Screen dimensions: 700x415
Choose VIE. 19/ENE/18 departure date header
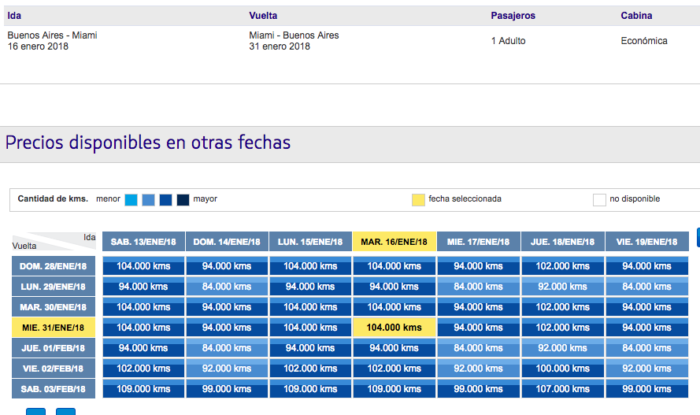coord(646,242)
